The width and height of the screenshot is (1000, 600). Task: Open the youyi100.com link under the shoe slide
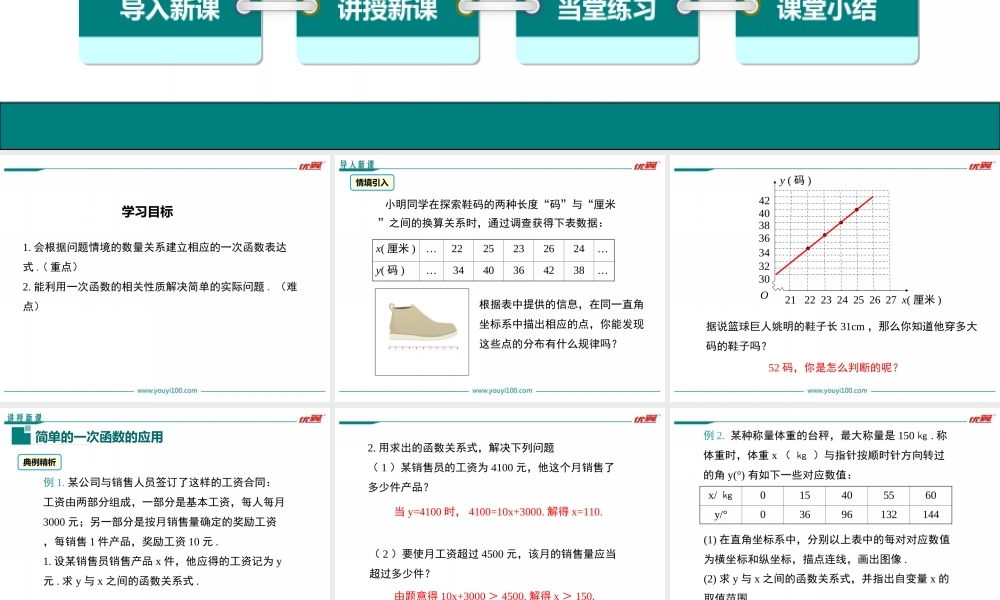501,391
